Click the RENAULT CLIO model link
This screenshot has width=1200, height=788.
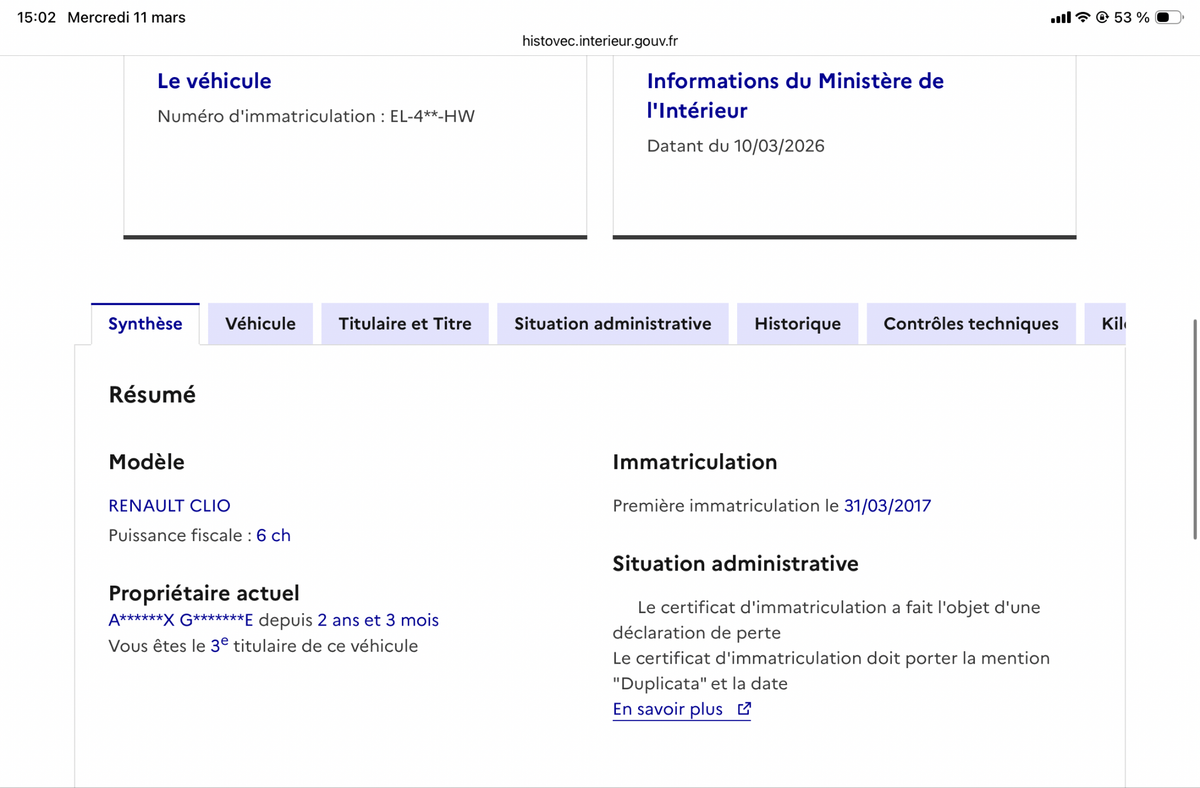(x=169, y=505)
